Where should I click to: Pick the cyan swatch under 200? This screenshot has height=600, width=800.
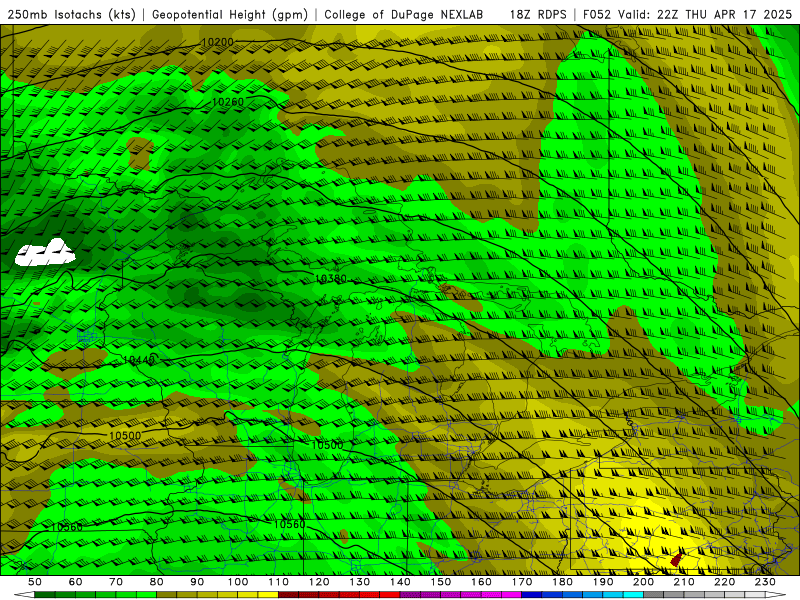point(633,595)
